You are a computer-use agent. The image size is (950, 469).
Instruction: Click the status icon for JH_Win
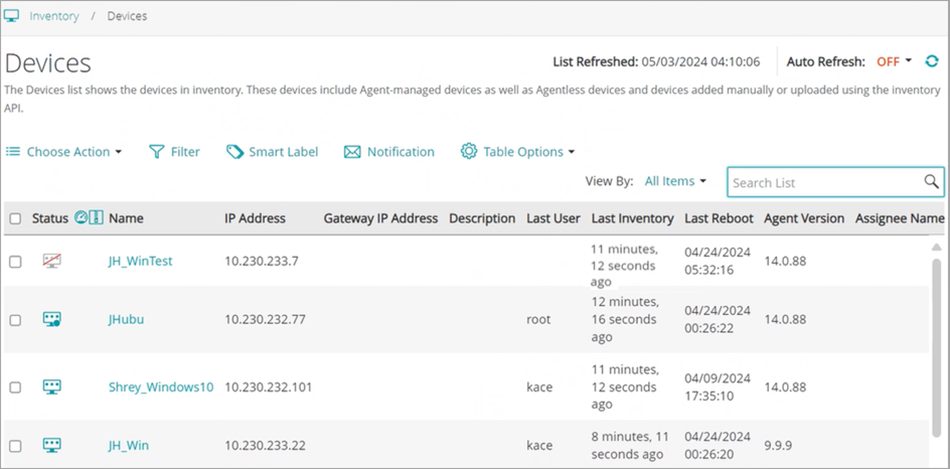coord(52,445)
